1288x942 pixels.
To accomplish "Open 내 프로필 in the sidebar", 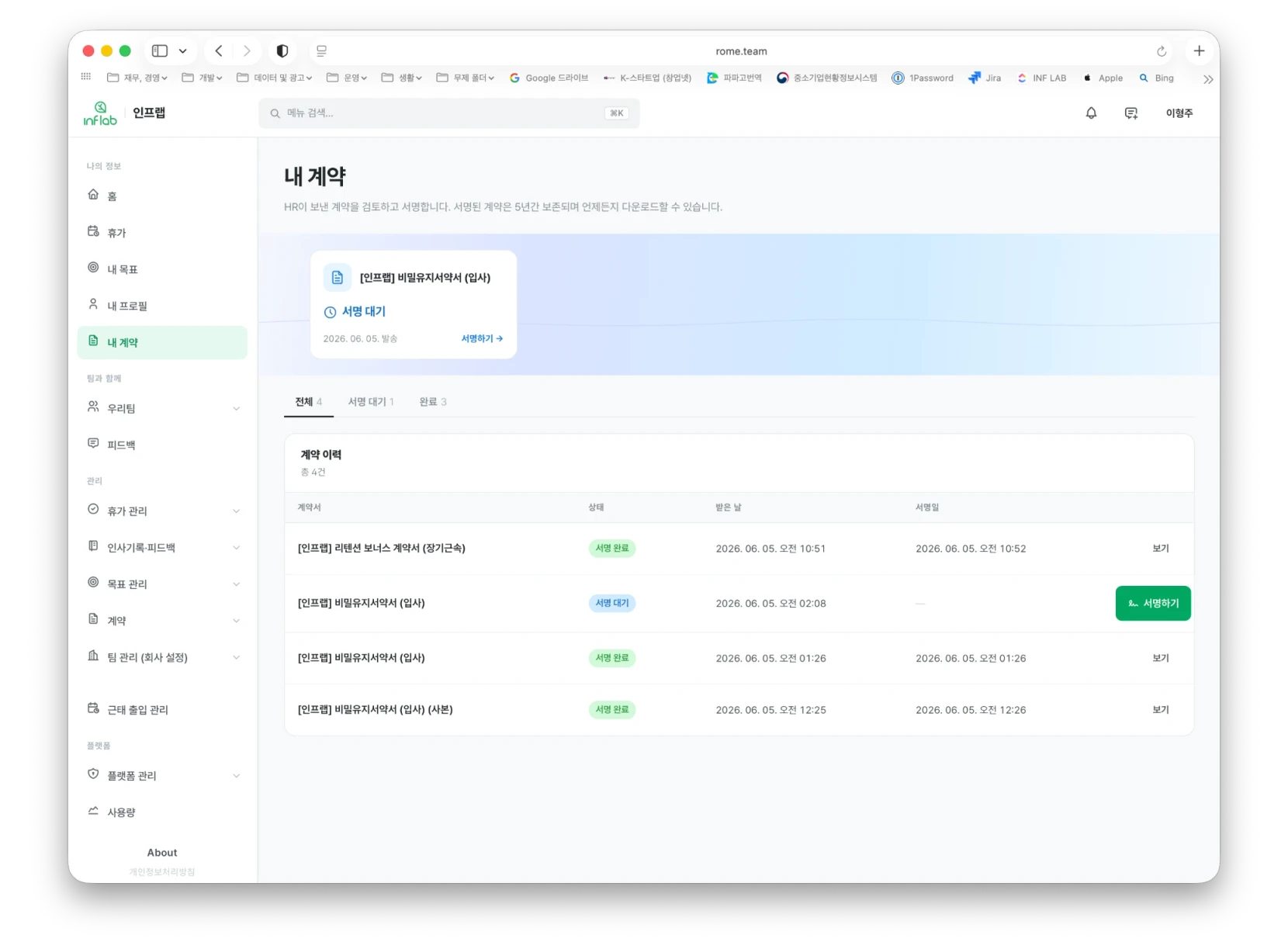I will [162, 305].
